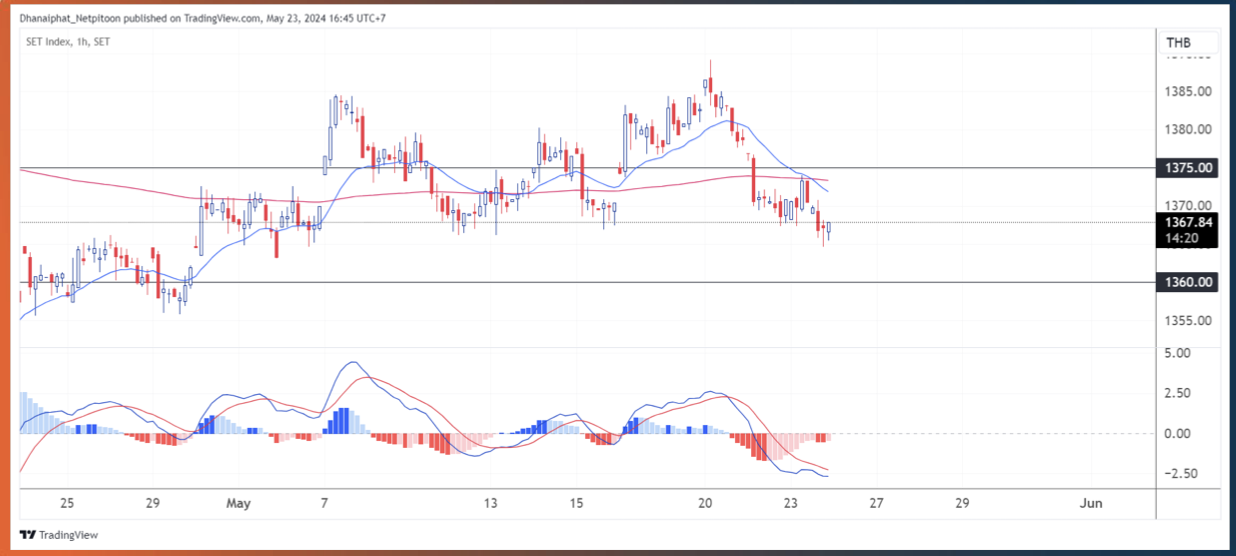The height and width of the screenshot is (556, 1236).
Task: Open the THB currency selector box
Action: (x=1189, y=43)
